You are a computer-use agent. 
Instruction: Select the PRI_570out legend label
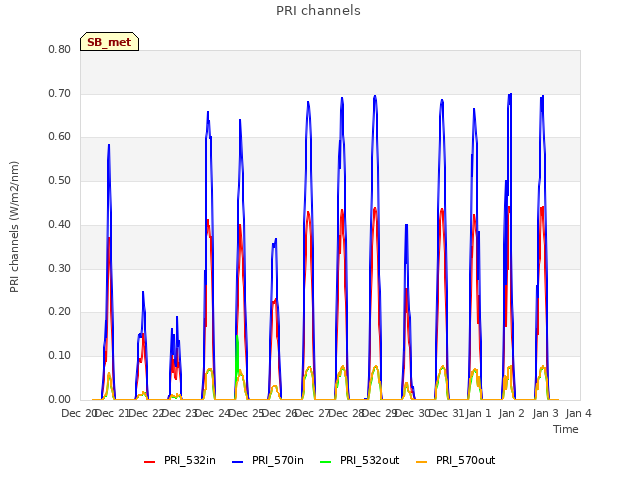(x=465, y=460)
